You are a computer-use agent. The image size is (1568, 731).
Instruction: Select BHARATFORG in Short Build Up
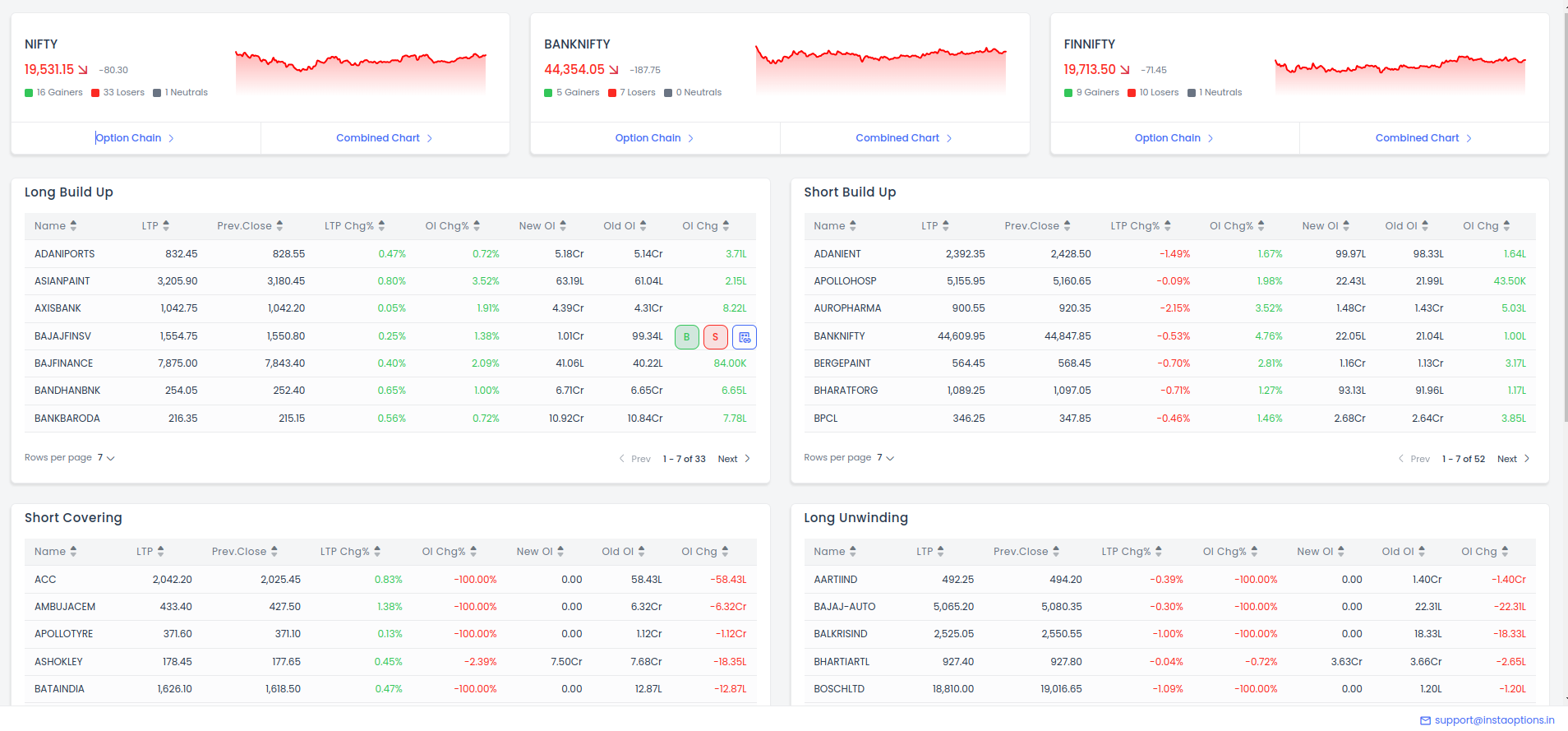[846, 391]
